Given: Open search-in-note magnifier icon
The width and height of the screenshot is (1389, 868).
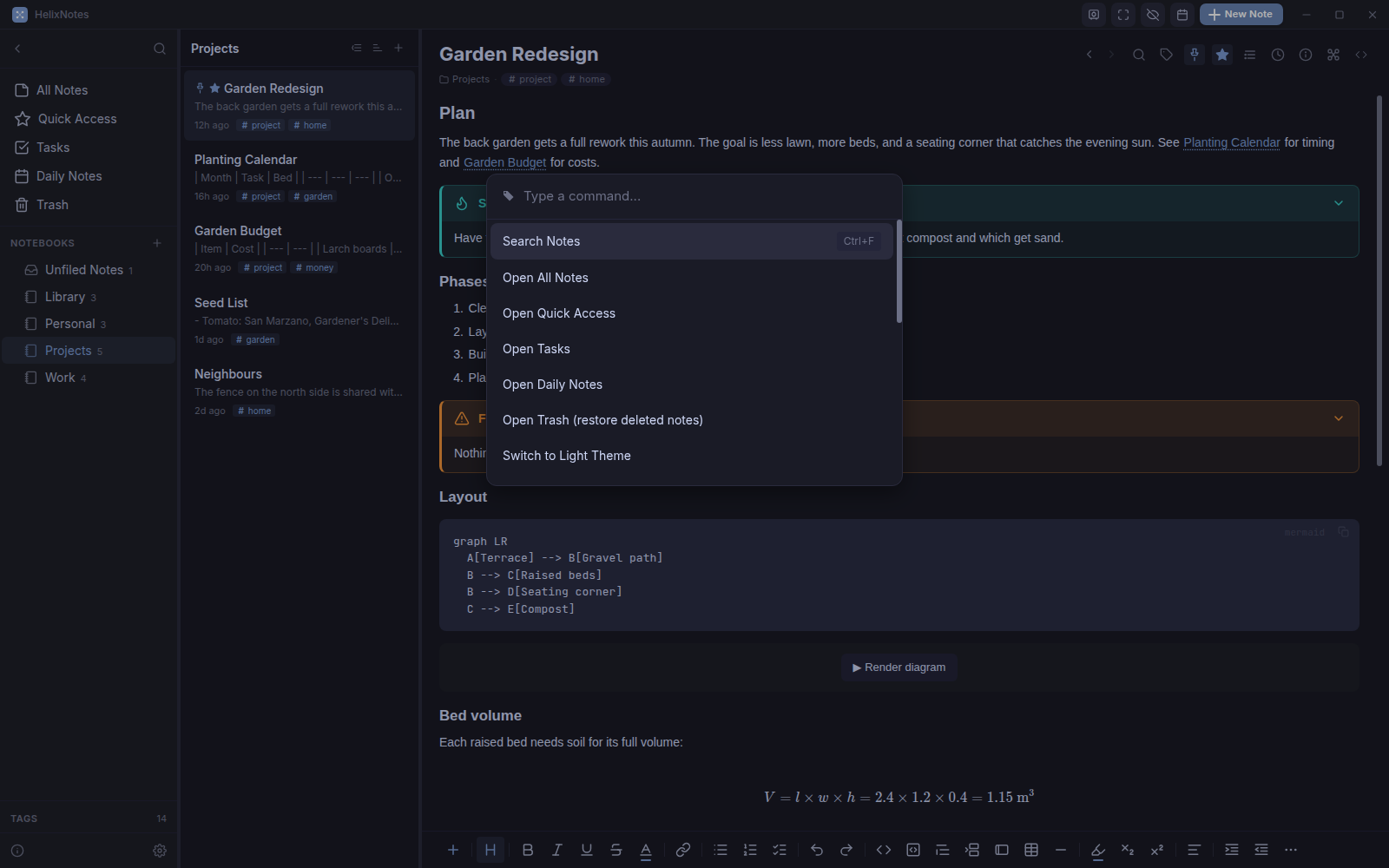Looking at the screenshot, I should (x=1139, y=55).
